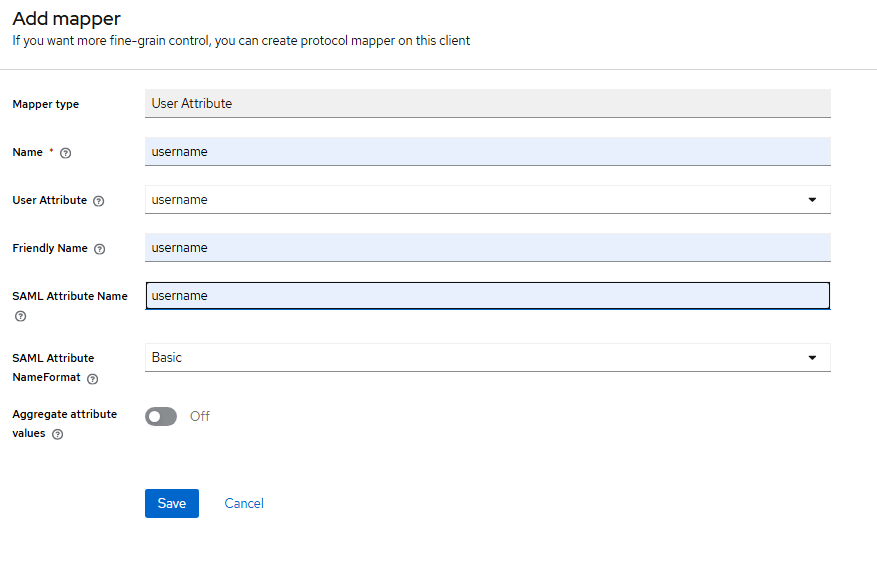Click the Aggregate attribute values label text
This screenshot has width=877, height=561.
point(64,414)
